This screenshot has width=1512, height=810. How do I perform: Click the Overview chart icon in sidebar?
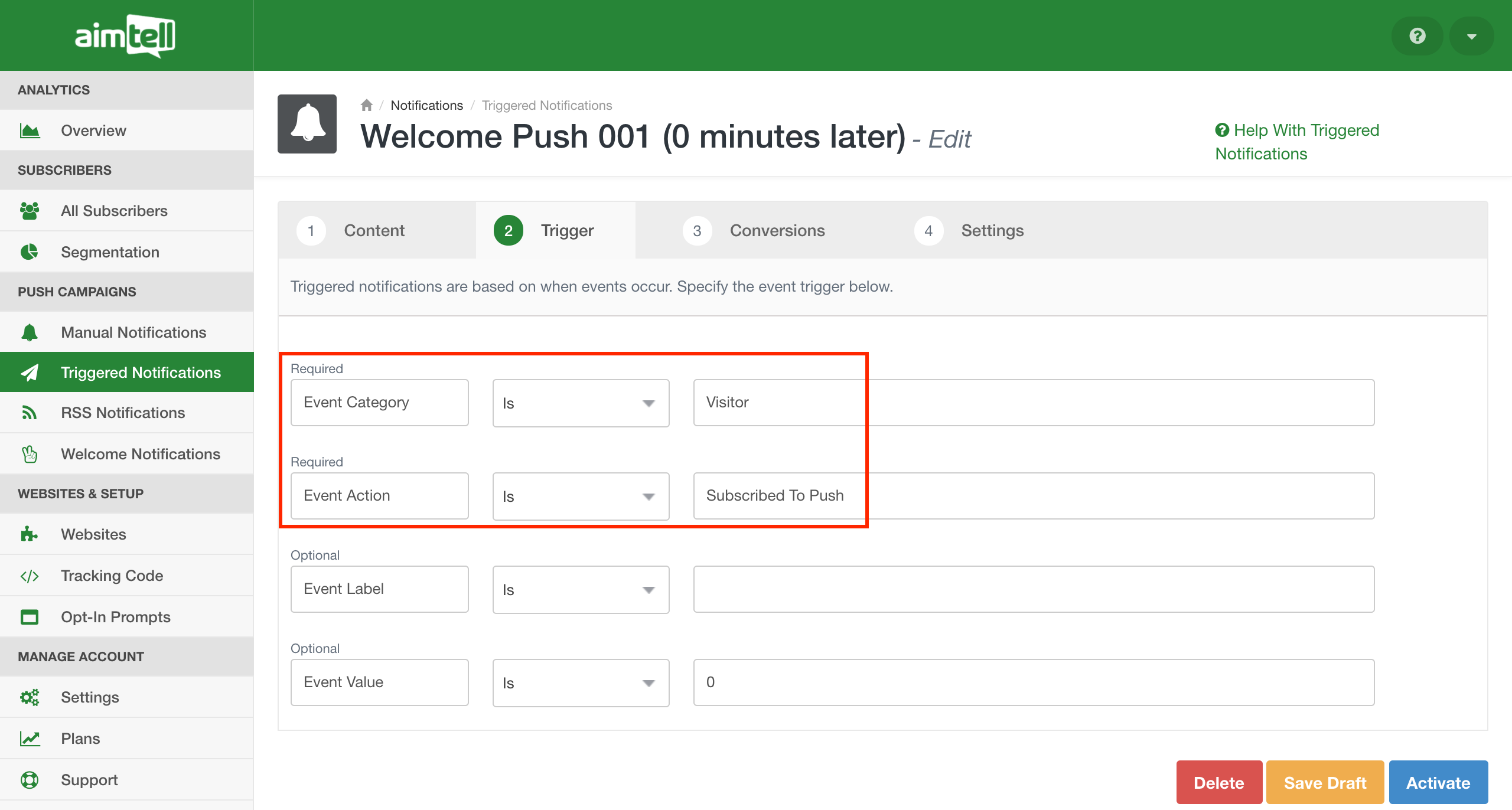point(30,130)
